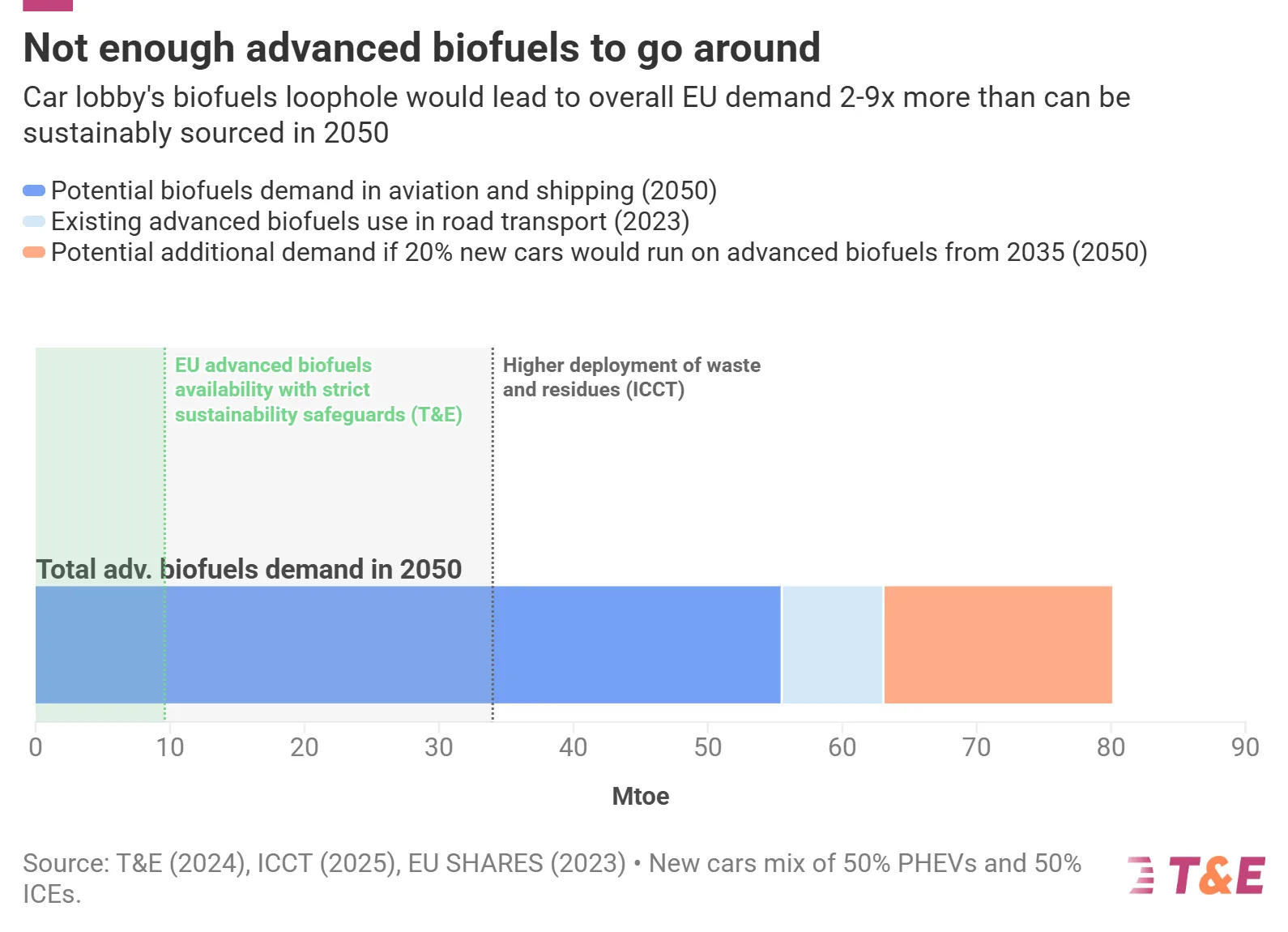Click the T&E logo

pyautogui.click(x=1196, y=876)
